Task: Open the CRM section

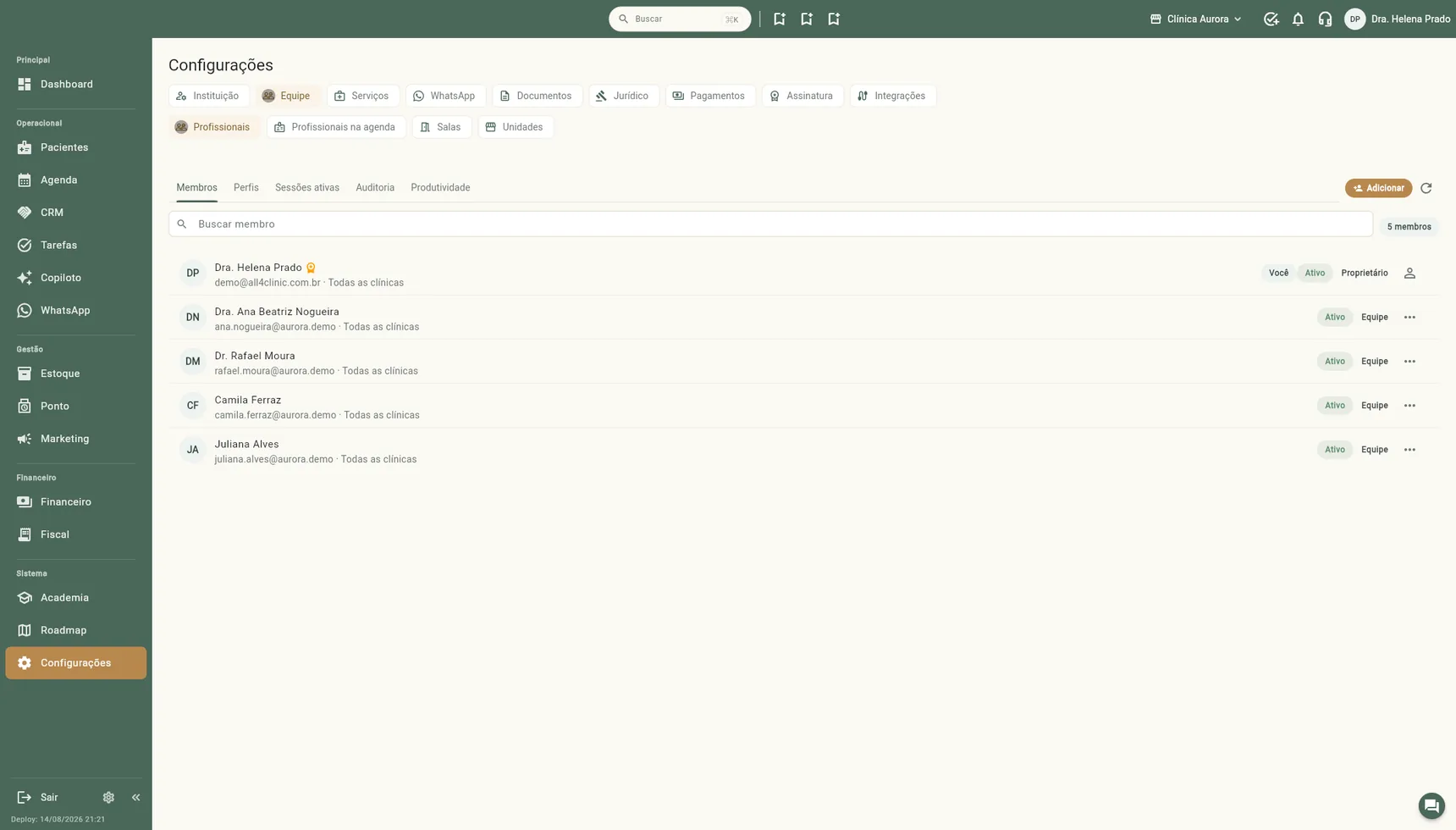Action: [75, 213]
